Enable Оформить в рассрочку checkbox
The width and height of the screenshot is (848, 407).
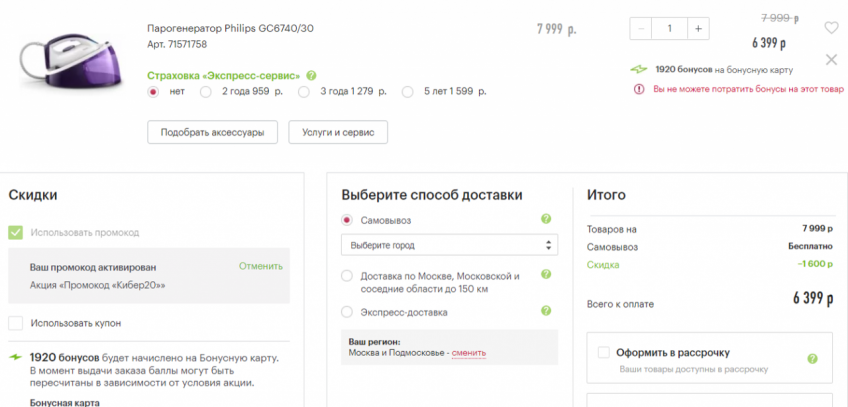[604, 353]
